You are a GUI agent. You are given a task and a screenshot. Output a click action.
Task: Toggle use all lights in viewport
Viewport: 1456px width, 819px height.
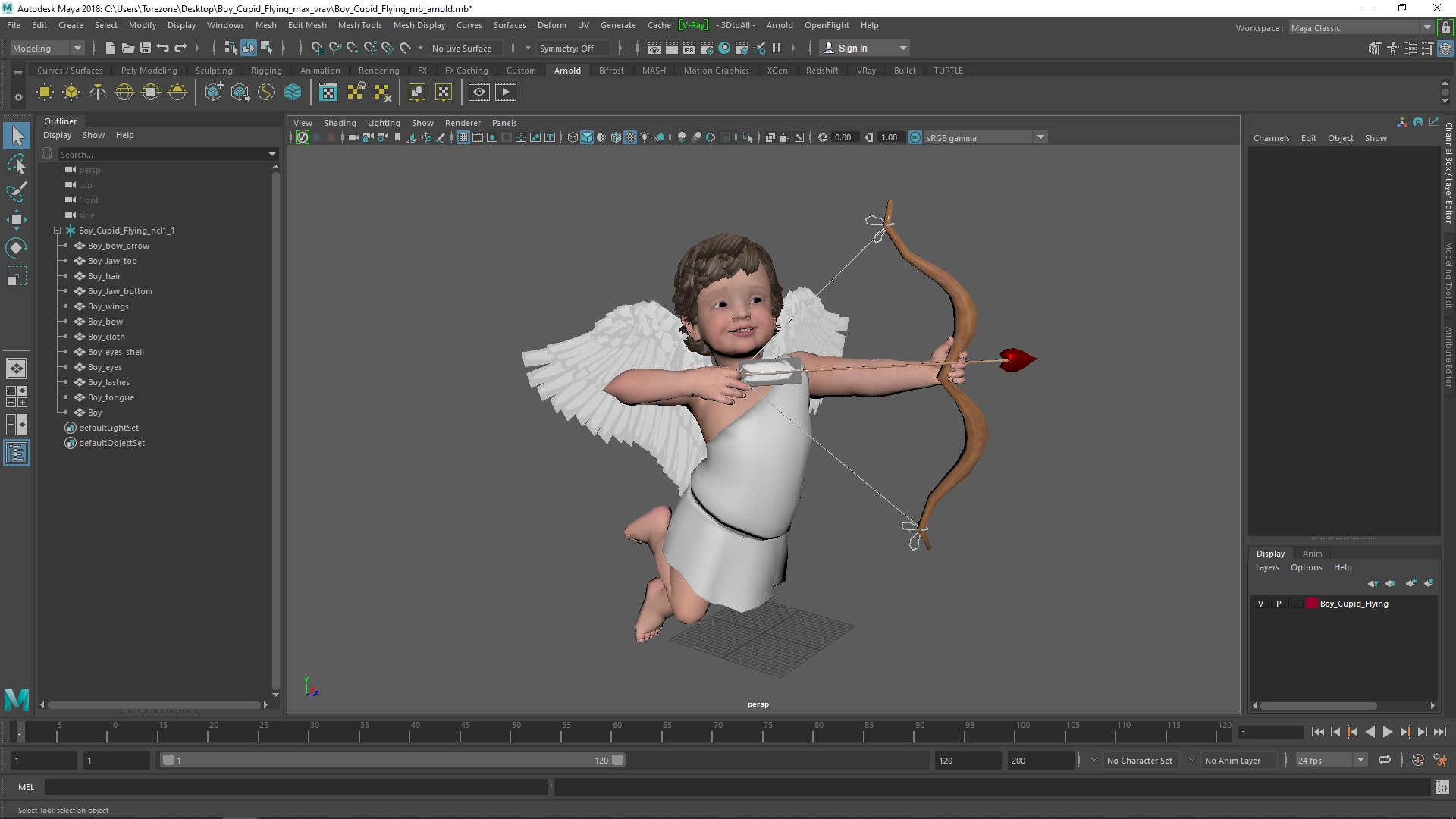pos(645,137)
